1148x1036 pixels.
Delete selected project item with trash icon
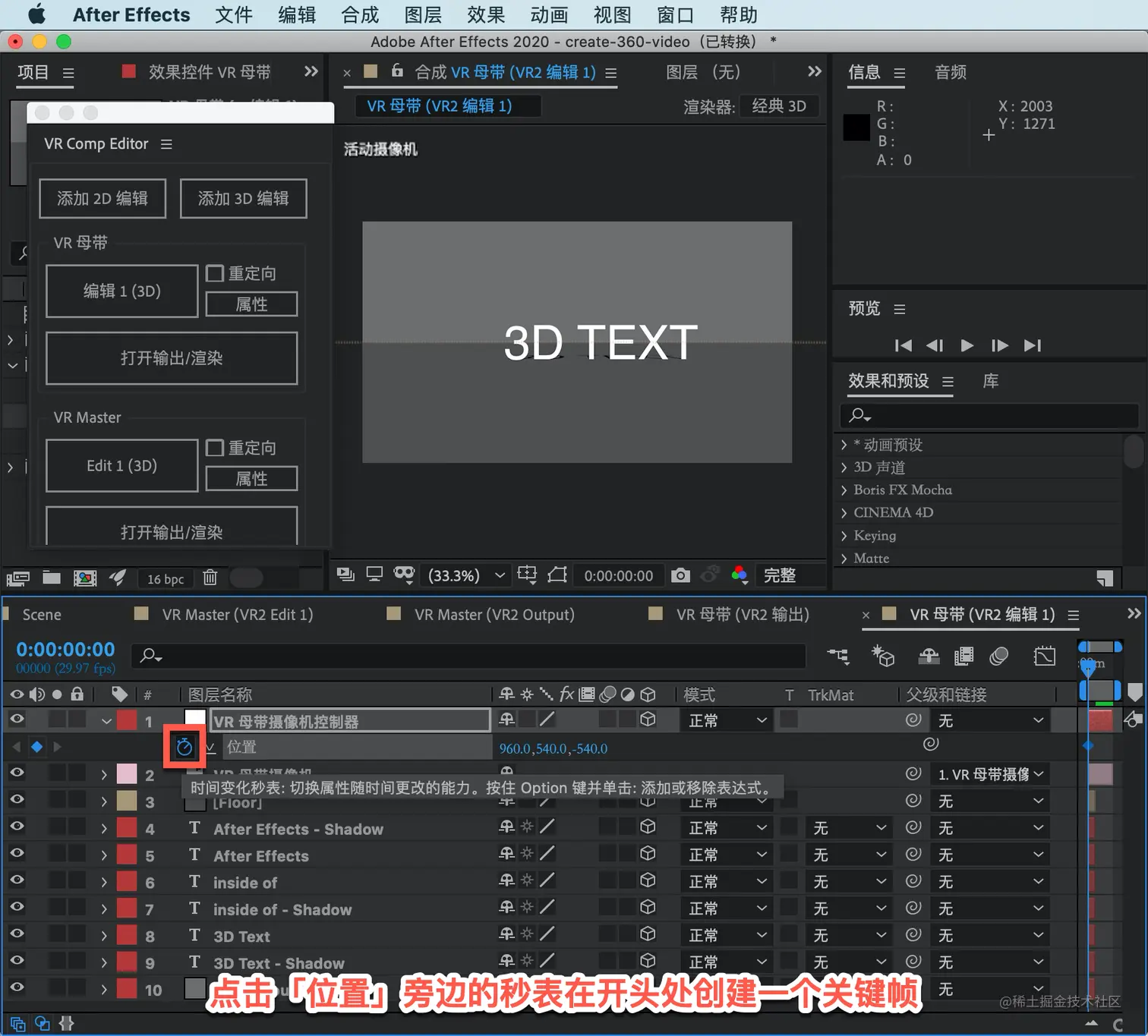(x=210, y=578)
